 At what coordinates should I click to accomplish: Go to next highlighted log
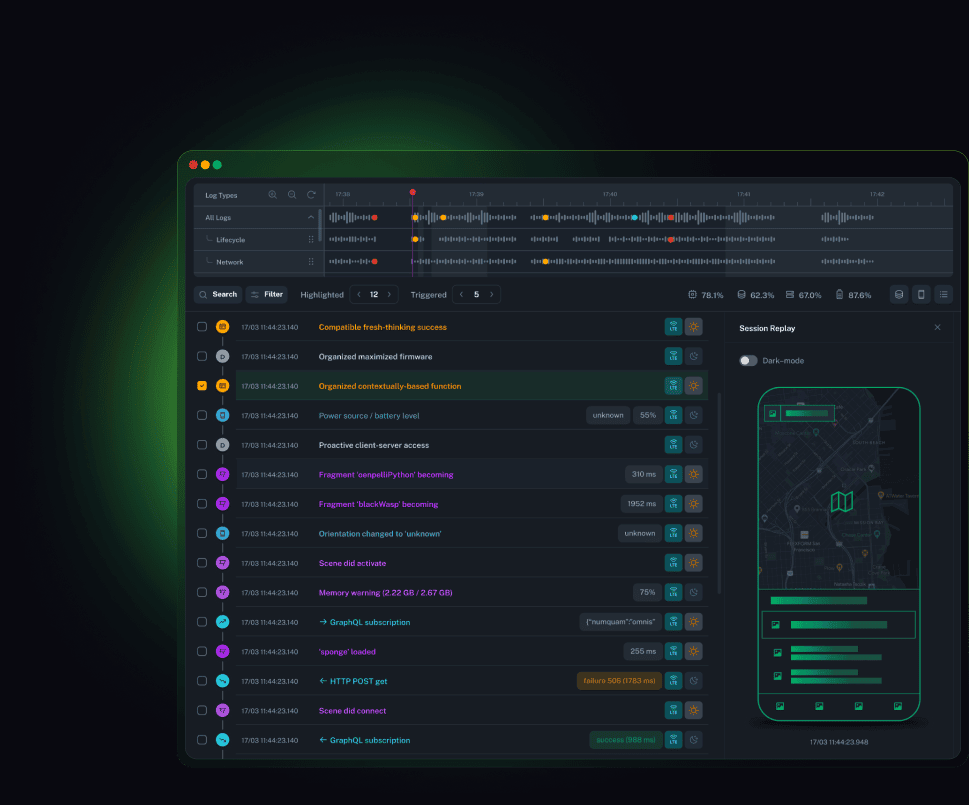pyautogui.click(x=389, y=295)
